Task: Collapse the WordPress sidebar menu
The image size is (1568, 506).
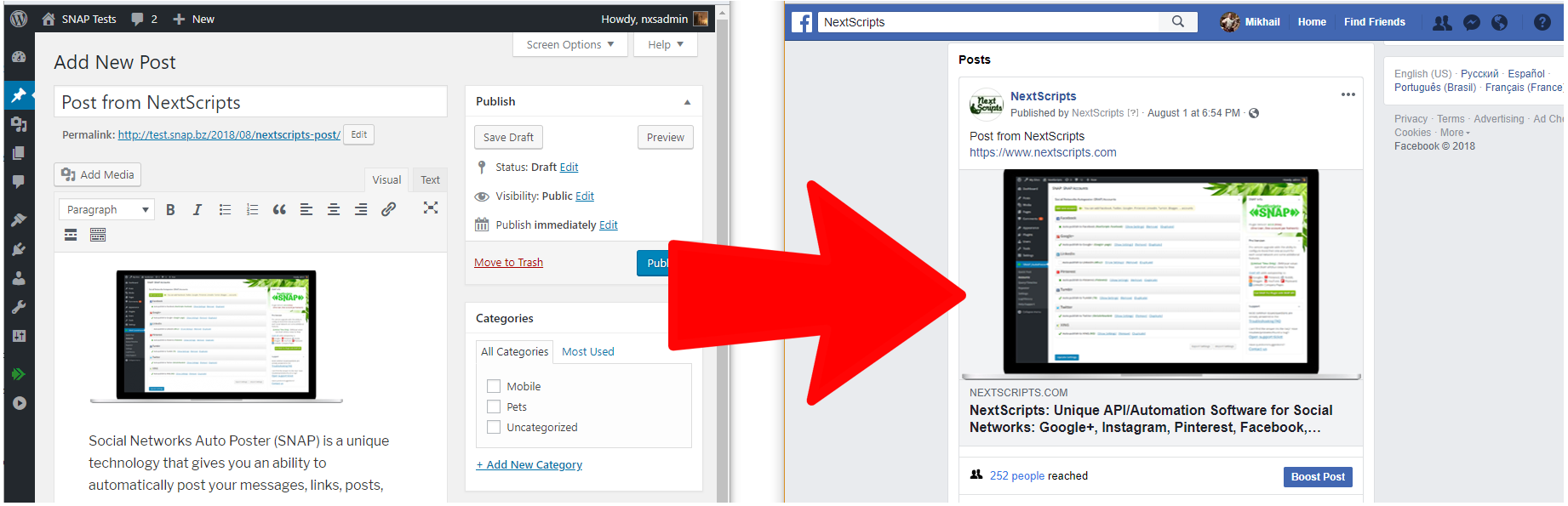Action: click(x=19, y=403)
